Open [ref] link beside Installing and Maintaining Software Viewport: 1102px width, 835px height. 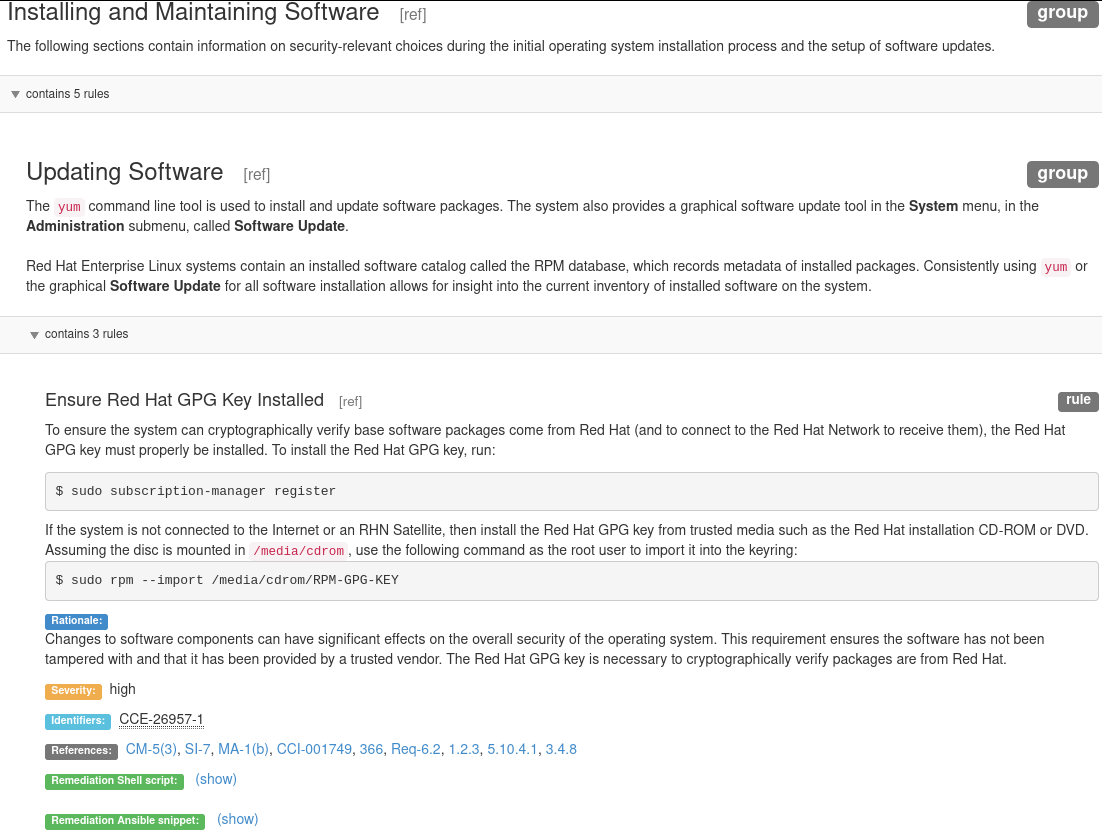[x=413, y=15]
